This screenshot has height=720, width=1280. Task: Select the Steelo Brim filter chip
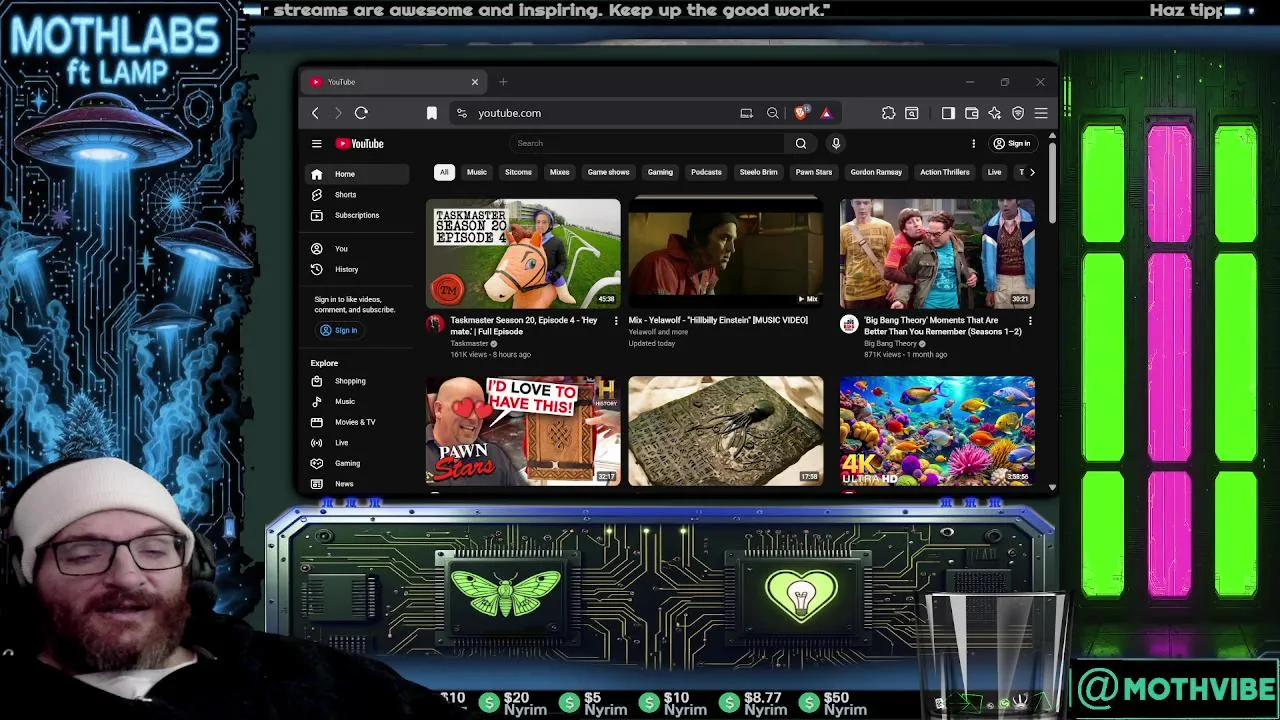pos(758,172)
